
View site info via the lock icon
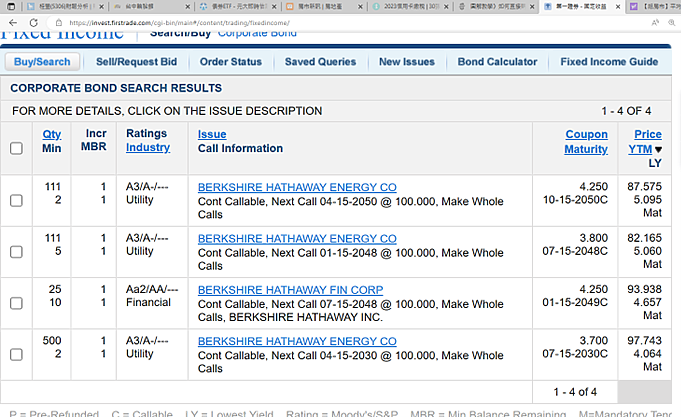pos(59,23)
